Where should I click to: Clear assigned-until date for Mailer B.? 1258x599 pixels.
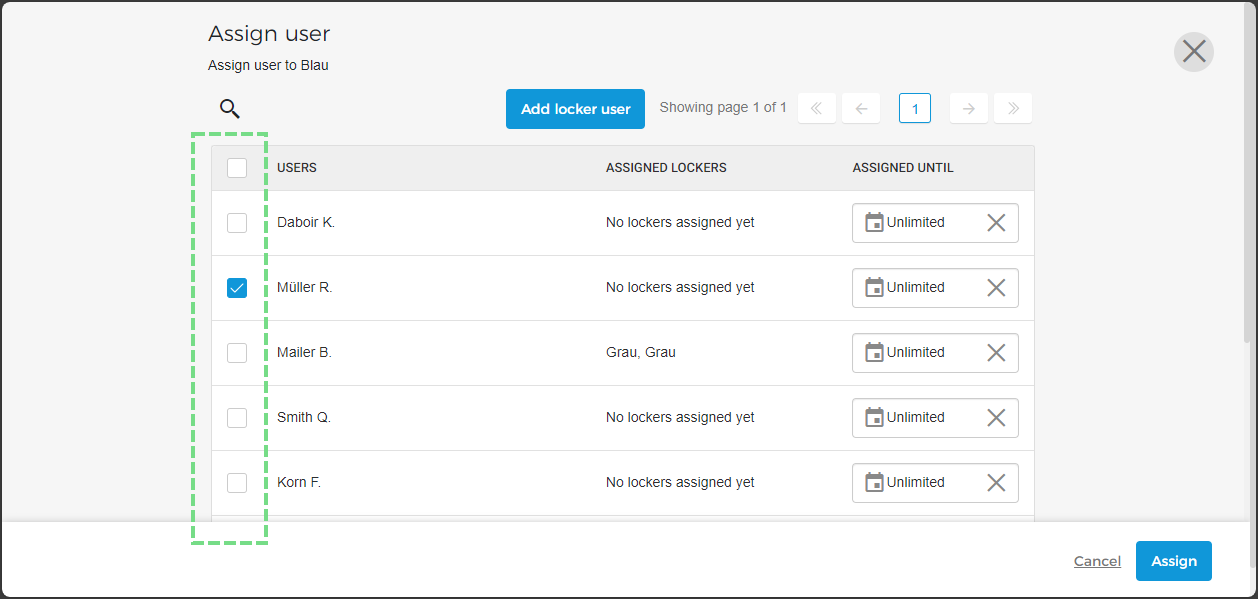click(996, 353)
